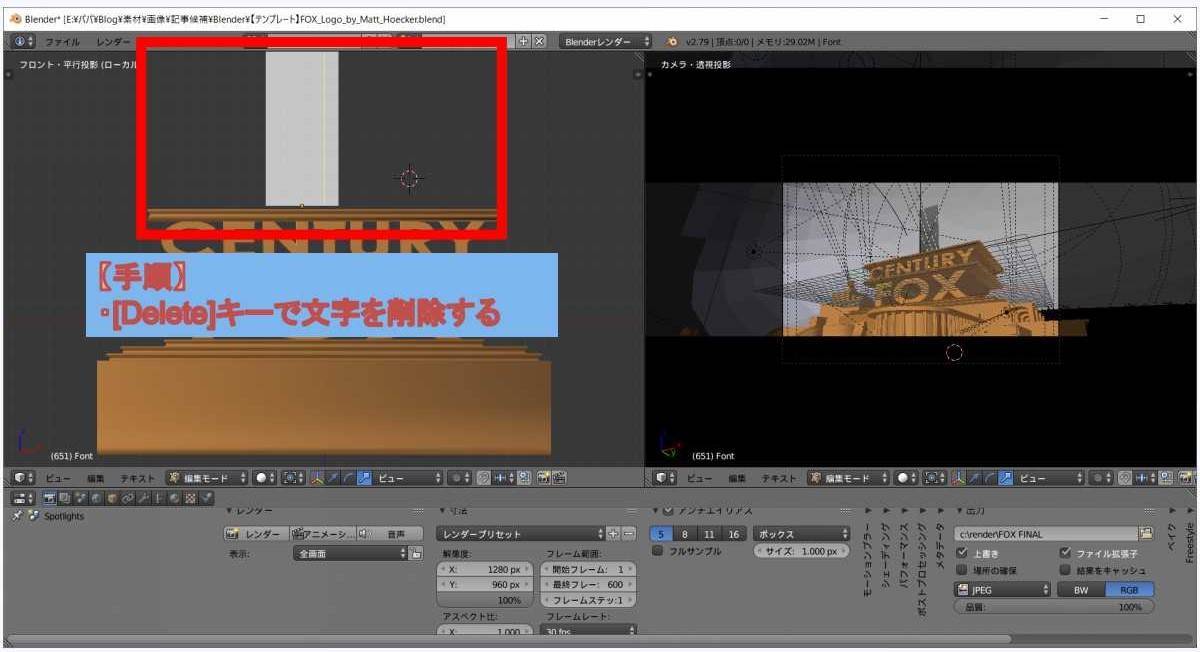This screenshot has width=1200, height=652.
Task: Remove render preset with minus icon
Action: pos(628,534)
